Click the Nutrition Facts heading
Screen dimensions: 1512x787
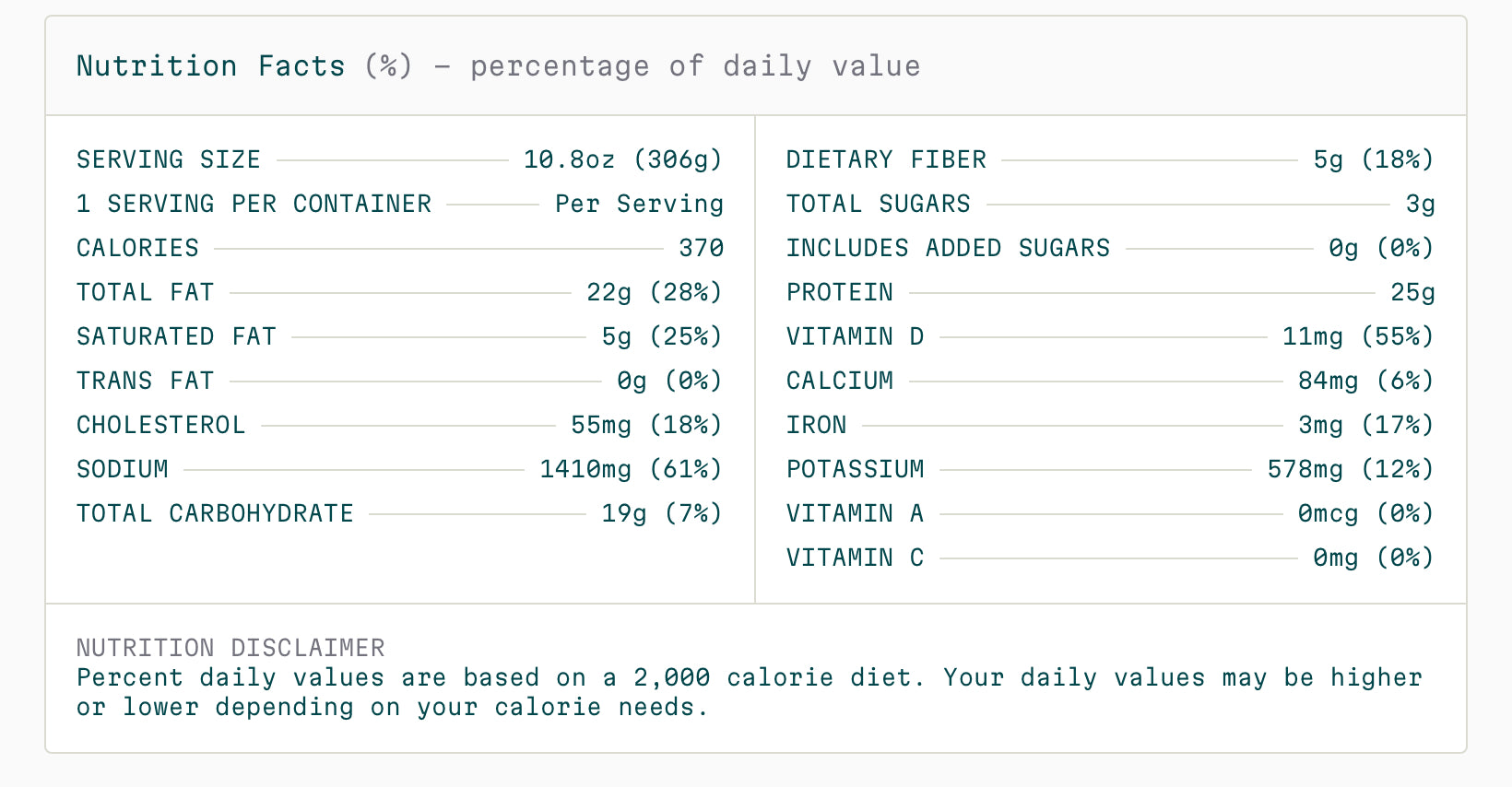498,66
